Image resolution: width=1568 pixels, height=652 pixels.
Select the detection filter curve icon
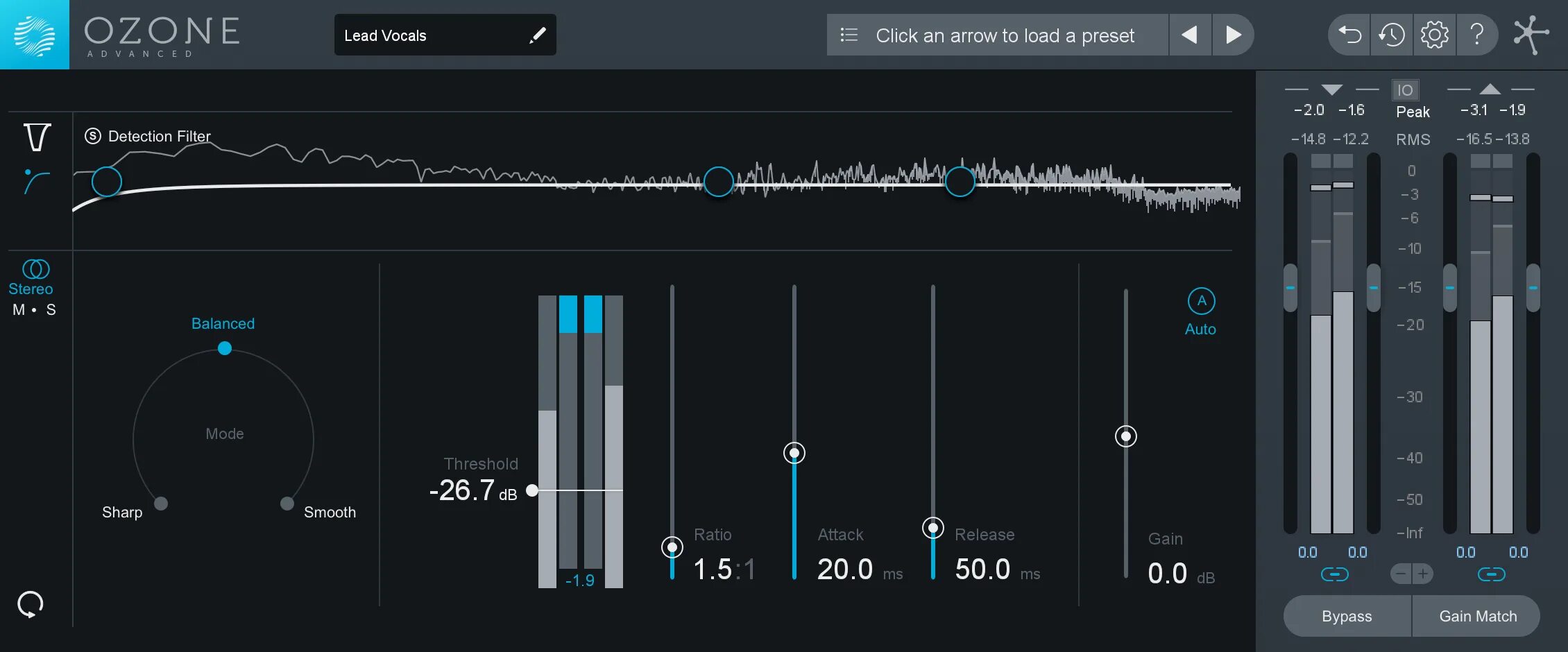point(36,181)
